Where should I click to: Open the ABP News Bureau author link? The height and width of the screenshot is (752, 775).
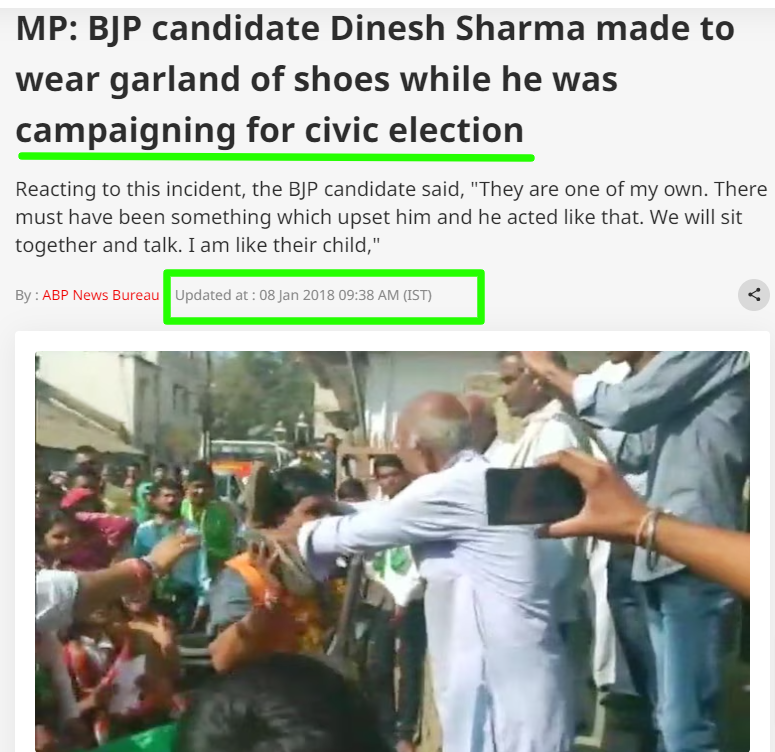[100, 295]
